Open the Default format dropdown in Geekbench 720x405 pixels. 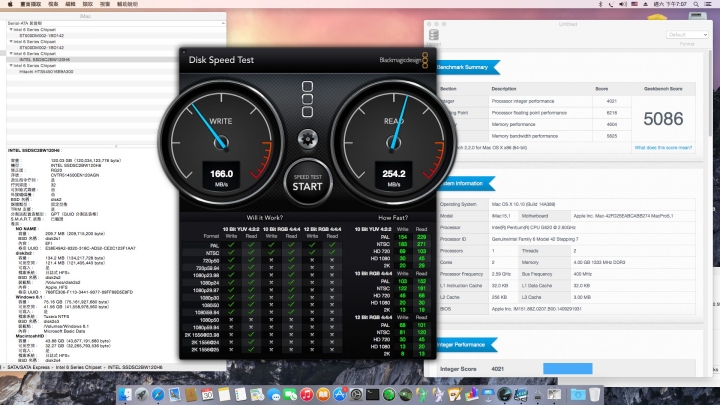(x=687, y=34)
